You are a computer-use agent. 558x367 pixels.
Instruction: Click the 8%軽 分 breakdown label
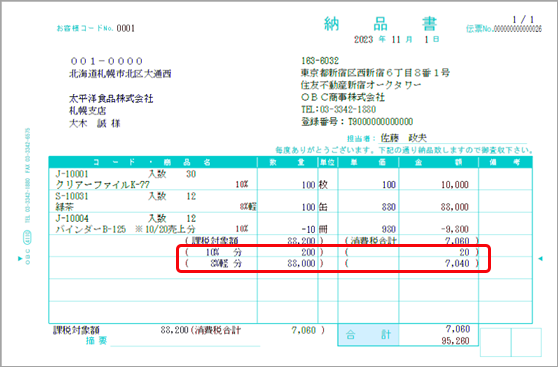point(226,263)
